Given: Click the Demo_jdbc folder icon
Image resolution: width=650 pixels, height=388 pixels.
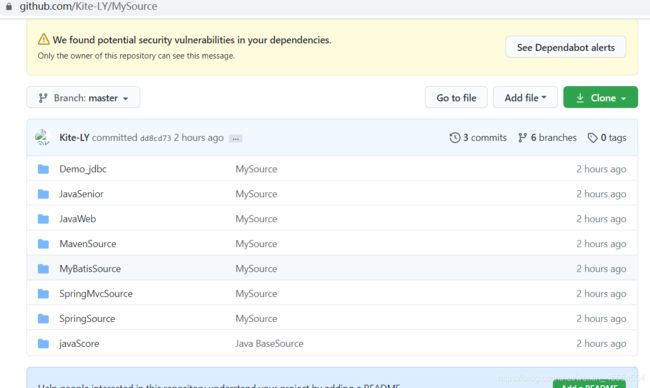Looking at the screenshot, I should pos(43,169).
